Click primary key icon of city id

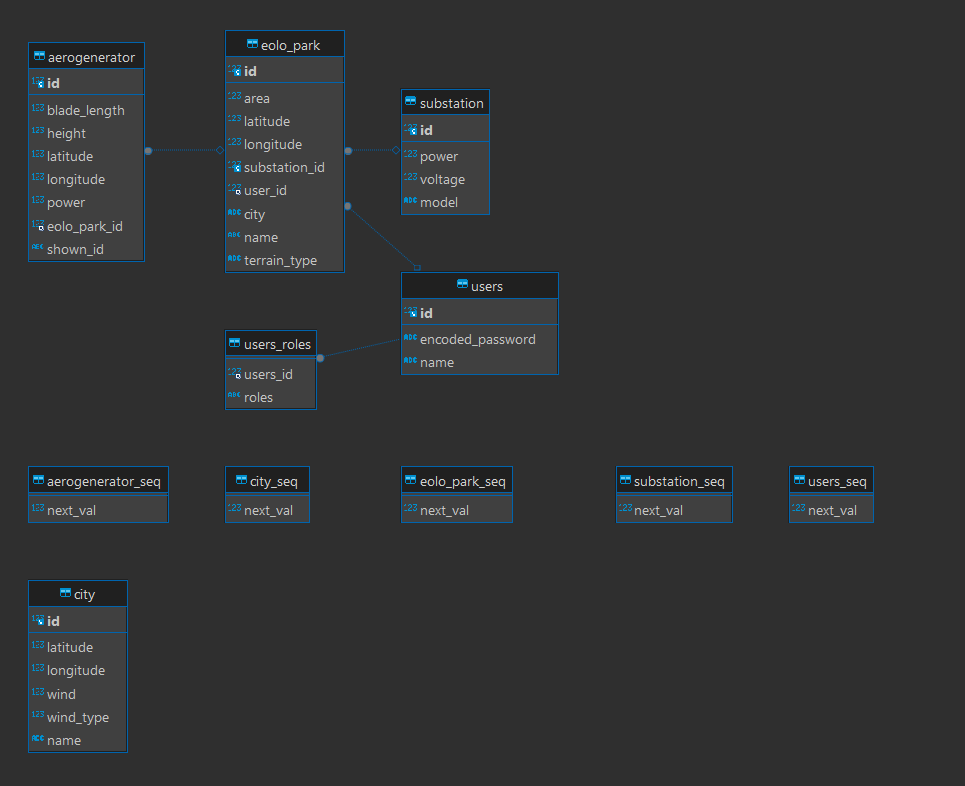tap(38, 620)
